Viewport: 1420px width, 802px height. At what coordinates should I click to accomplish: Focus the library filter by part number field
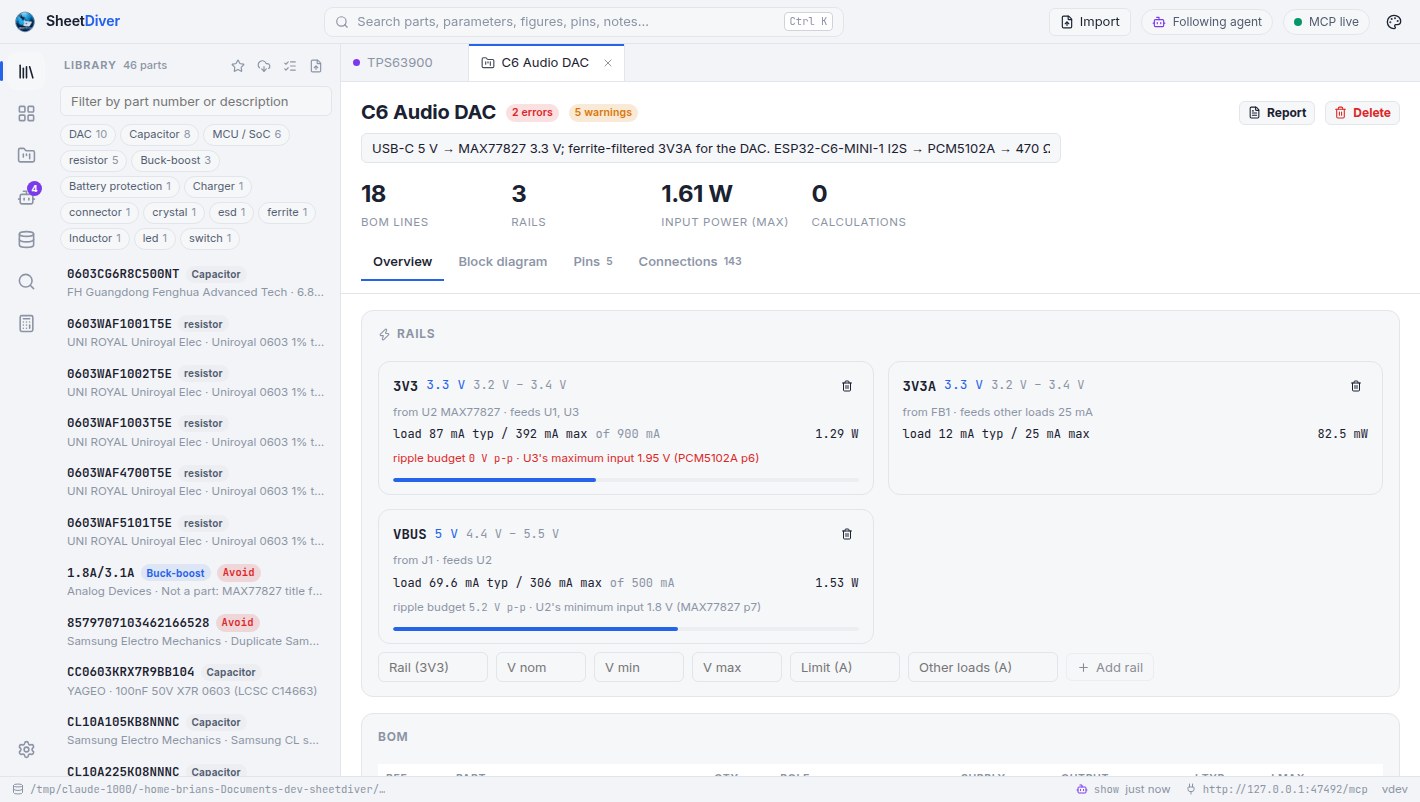pos(196,101)
